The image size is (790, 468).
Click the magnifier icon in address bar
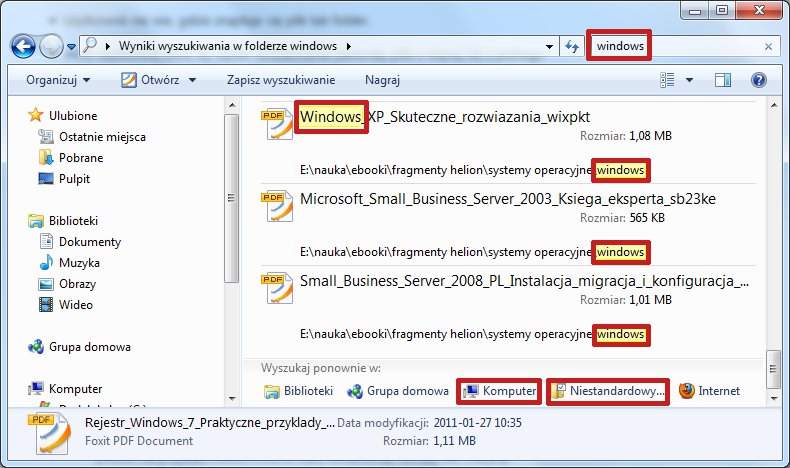(x=90, y=45)
